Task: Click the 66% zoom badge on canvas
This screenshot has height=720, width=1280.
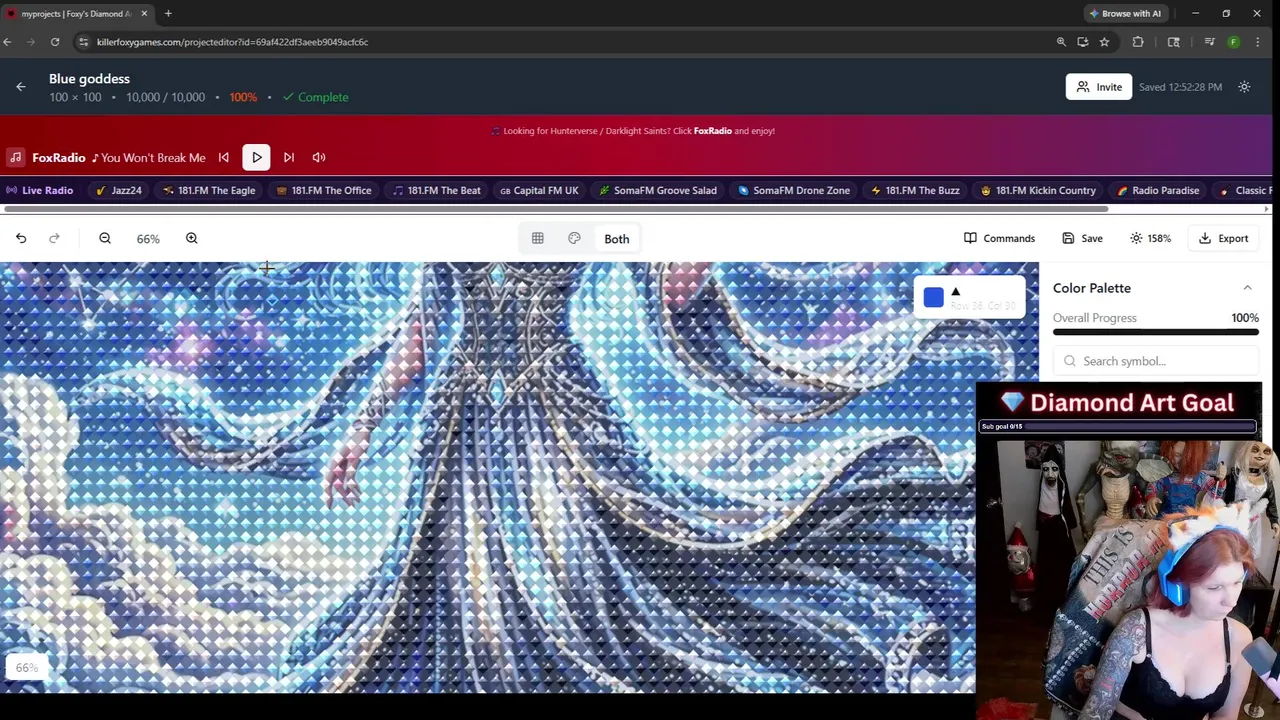Action: (x=27, y=668)
